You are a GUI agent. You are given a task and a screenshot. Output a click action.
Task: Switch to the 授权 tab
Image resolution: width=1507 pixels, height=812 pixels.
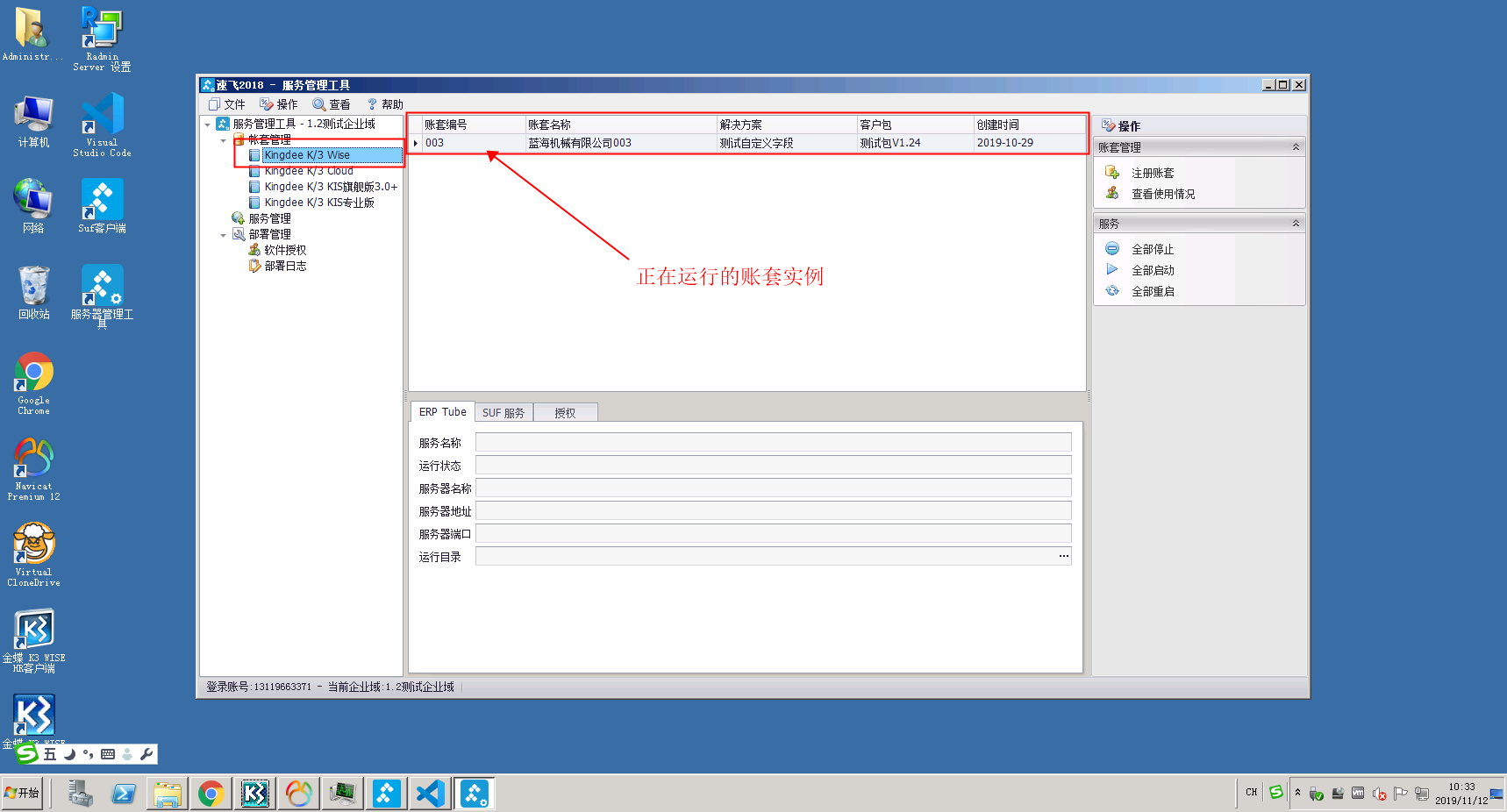click(x=565, y=413)
